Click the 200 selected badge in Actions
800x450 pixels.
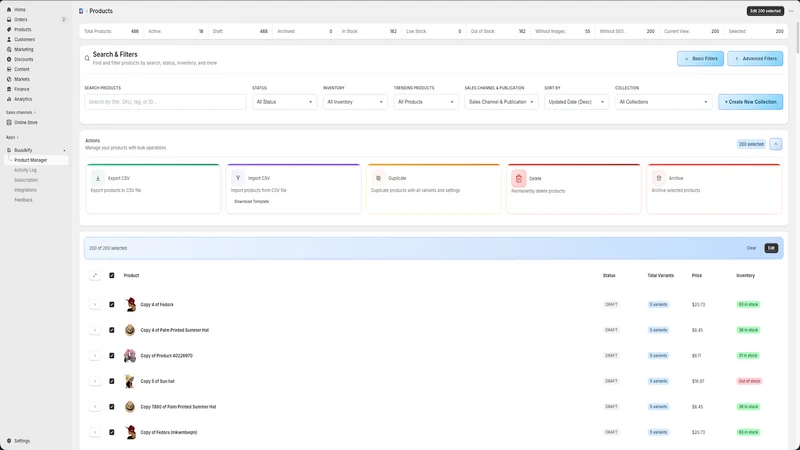coord(751,144)
